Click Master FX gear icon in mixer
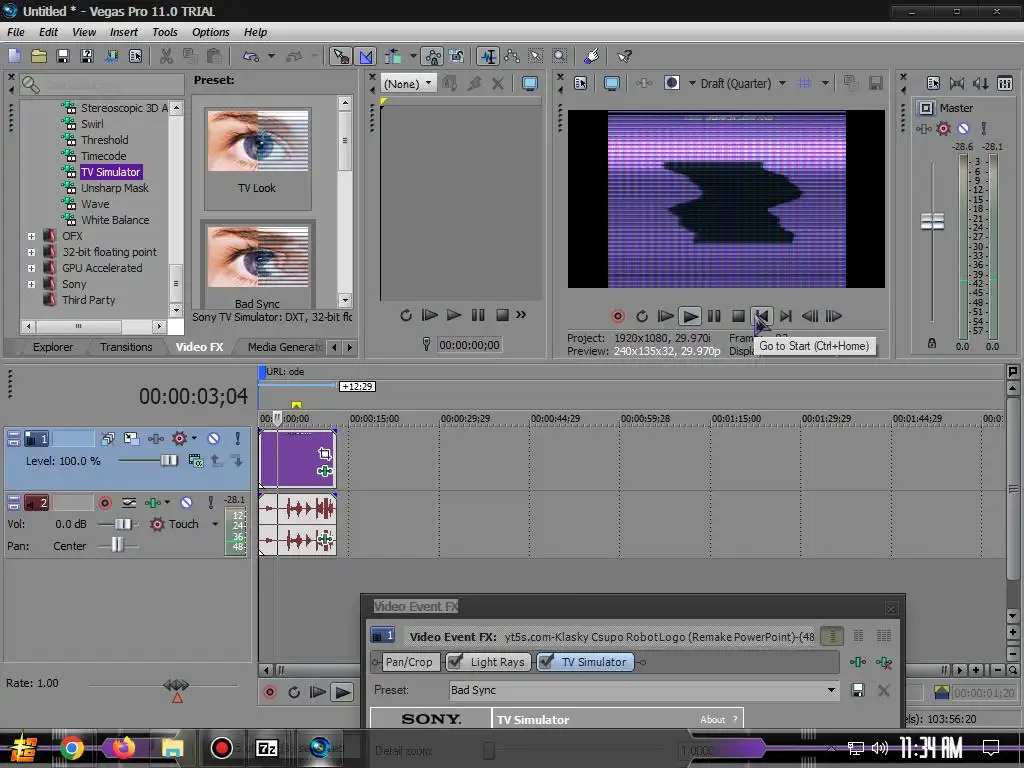This screenshot has width=1024, height=768. pyautogui.click(x=943, y=129)
